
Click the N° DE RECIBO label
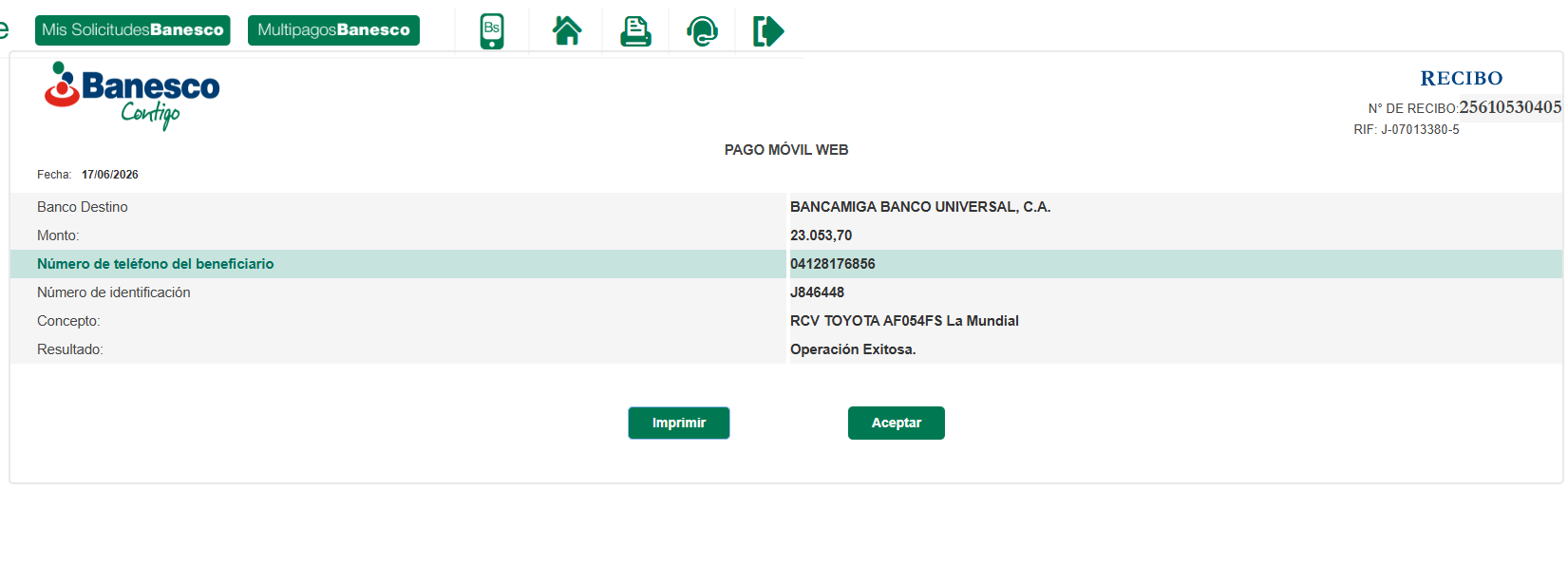coord(1413,109)
